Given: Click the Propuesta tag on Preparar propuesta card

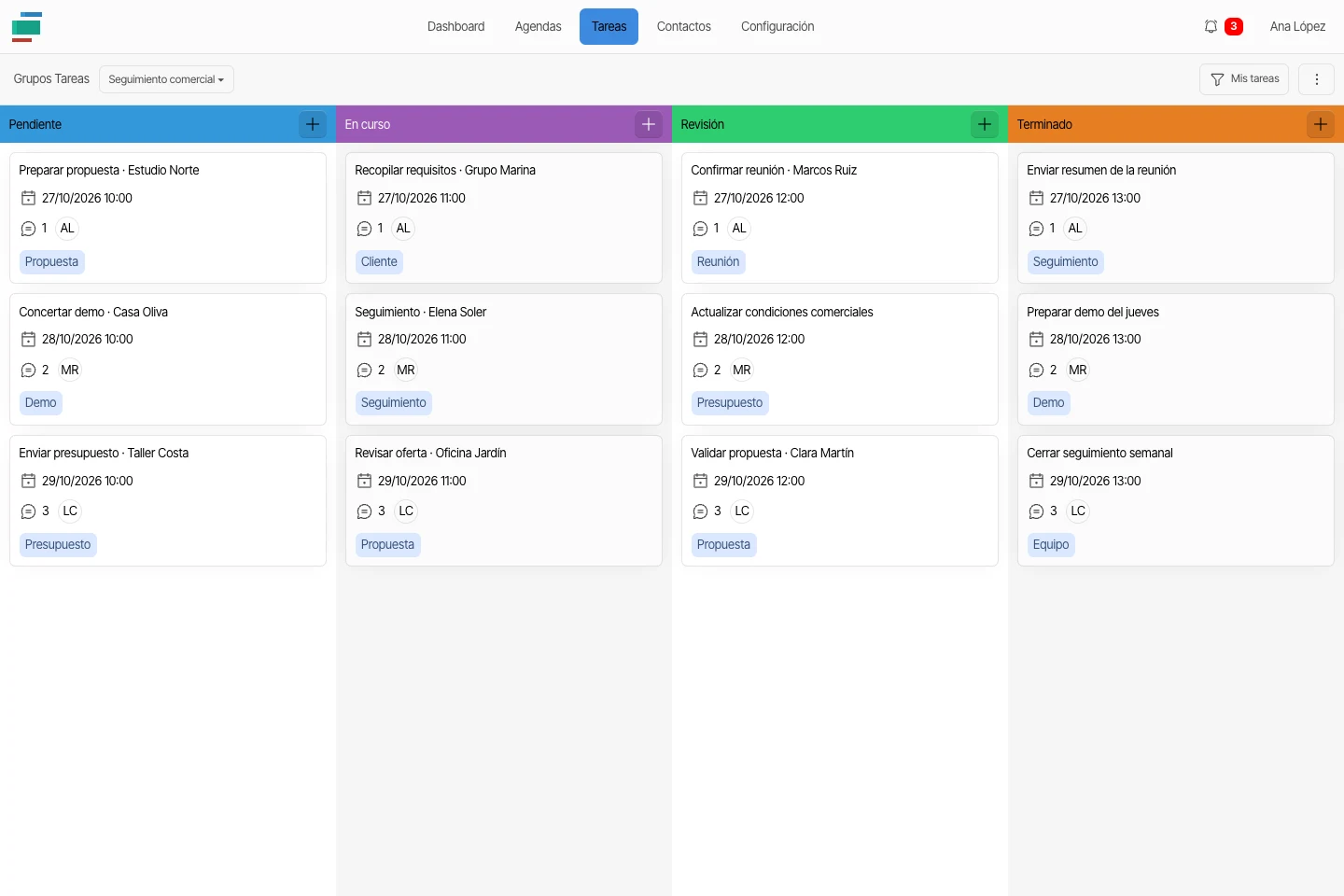Looking at the screenshot, I should pyautogui.click(x=51, y=262).
